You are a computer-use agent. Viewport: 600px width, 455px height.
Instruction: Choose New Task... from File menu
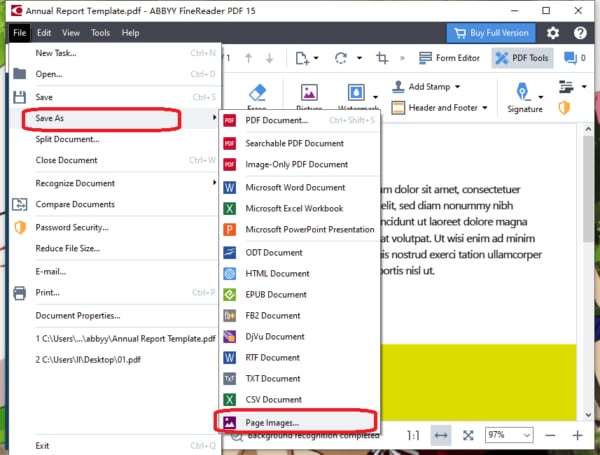(115, 53)
